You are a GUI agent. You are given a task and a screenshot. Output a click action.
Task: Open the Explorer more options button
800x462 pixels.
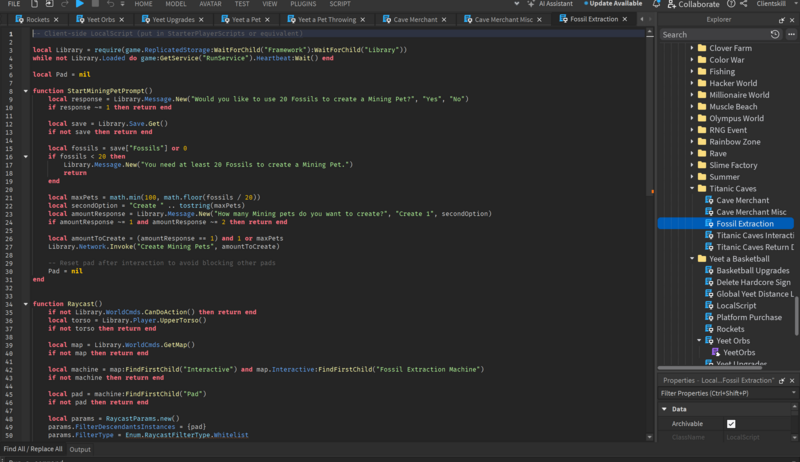pos(790,34)
